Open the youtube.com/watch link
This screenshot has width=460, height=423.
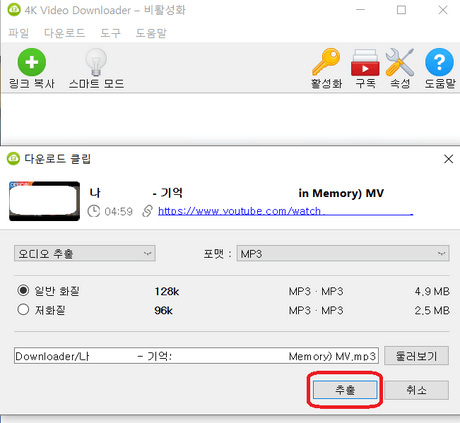[285, 211]
